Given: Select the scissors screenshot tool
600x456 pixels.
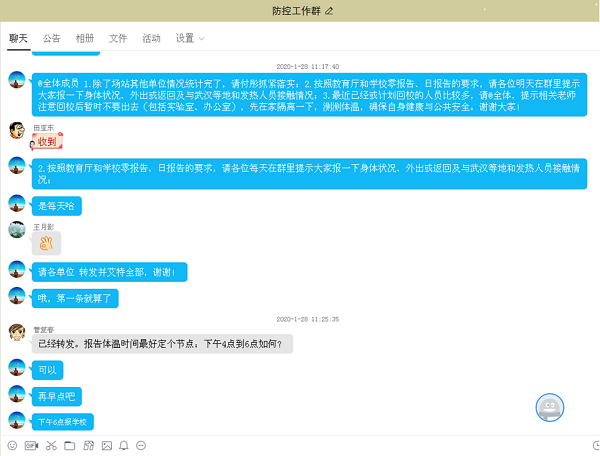Looking at the screenshot, I should tap(50, 445).
